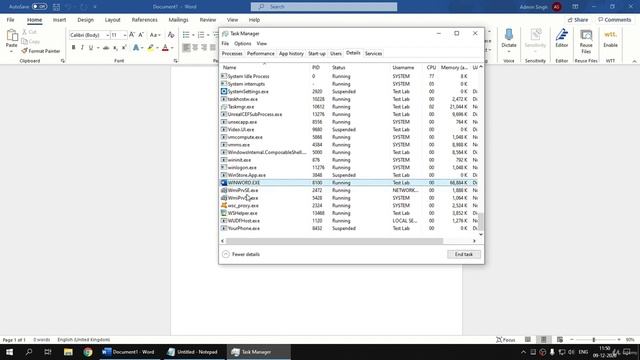This screenshot has height=360, width=640.
Task: Click the Word search box
Action: (x=324, y=7)
